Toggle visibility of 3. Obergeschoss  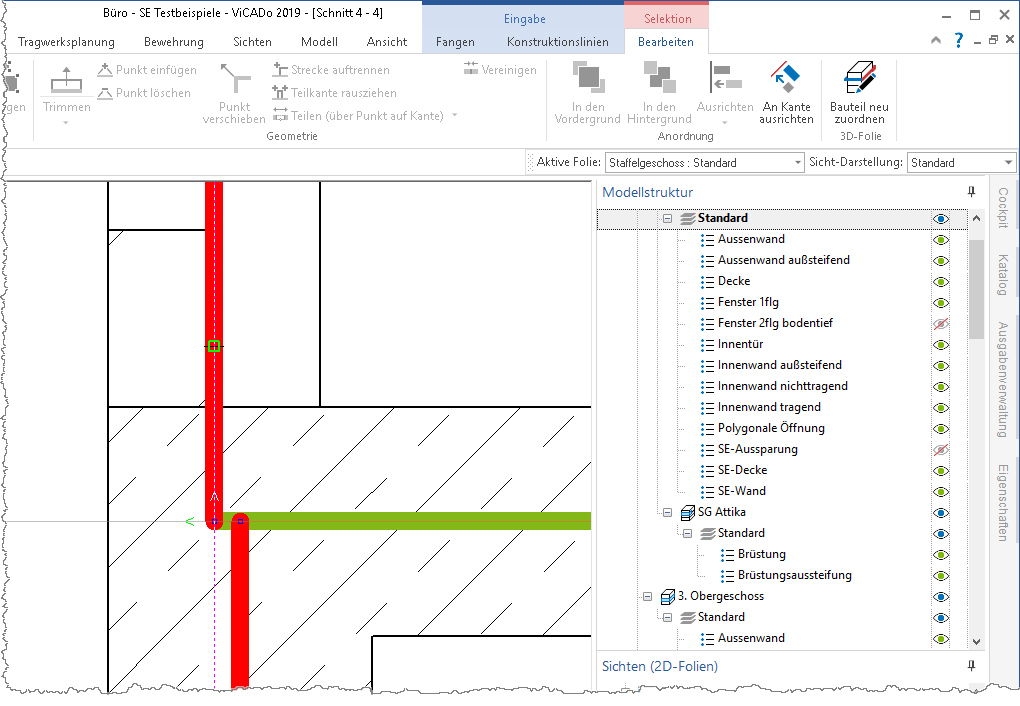[941, 597]
